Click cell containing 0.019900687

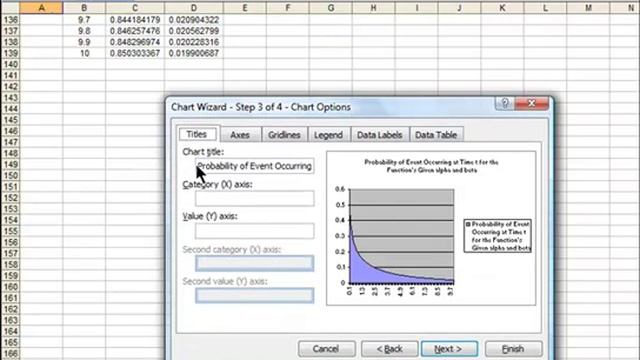click(x=194, y=53)
